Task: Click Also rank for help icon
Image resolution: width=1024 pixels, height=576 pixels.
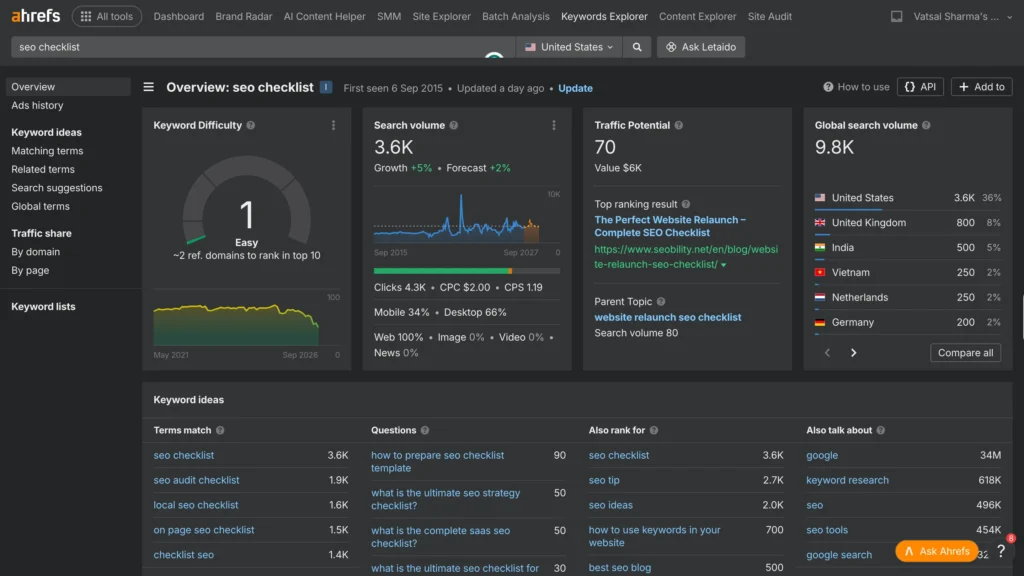Action: [654, 430]
